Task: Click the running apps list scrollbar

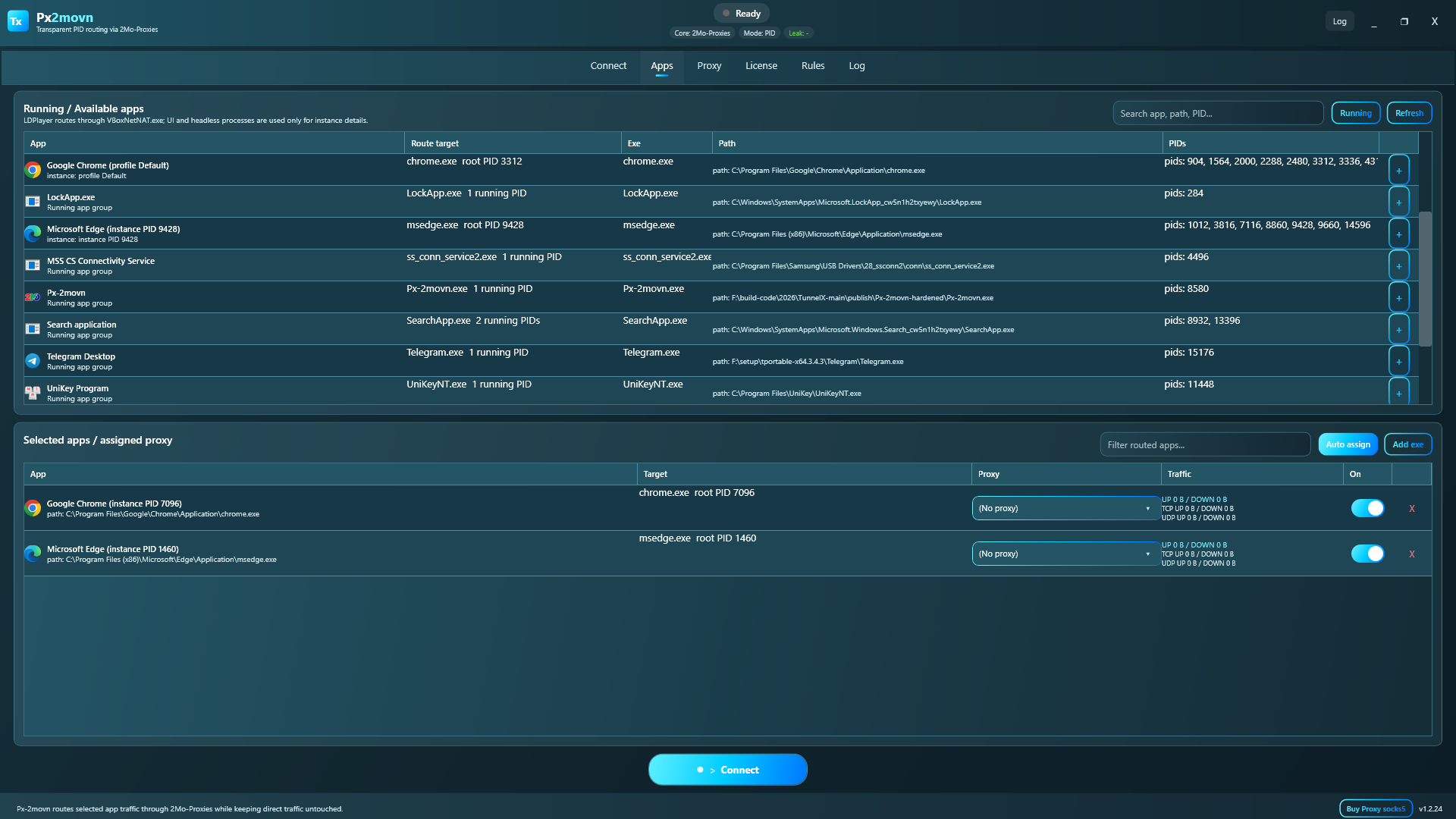Action: (x=1426, y=278)
